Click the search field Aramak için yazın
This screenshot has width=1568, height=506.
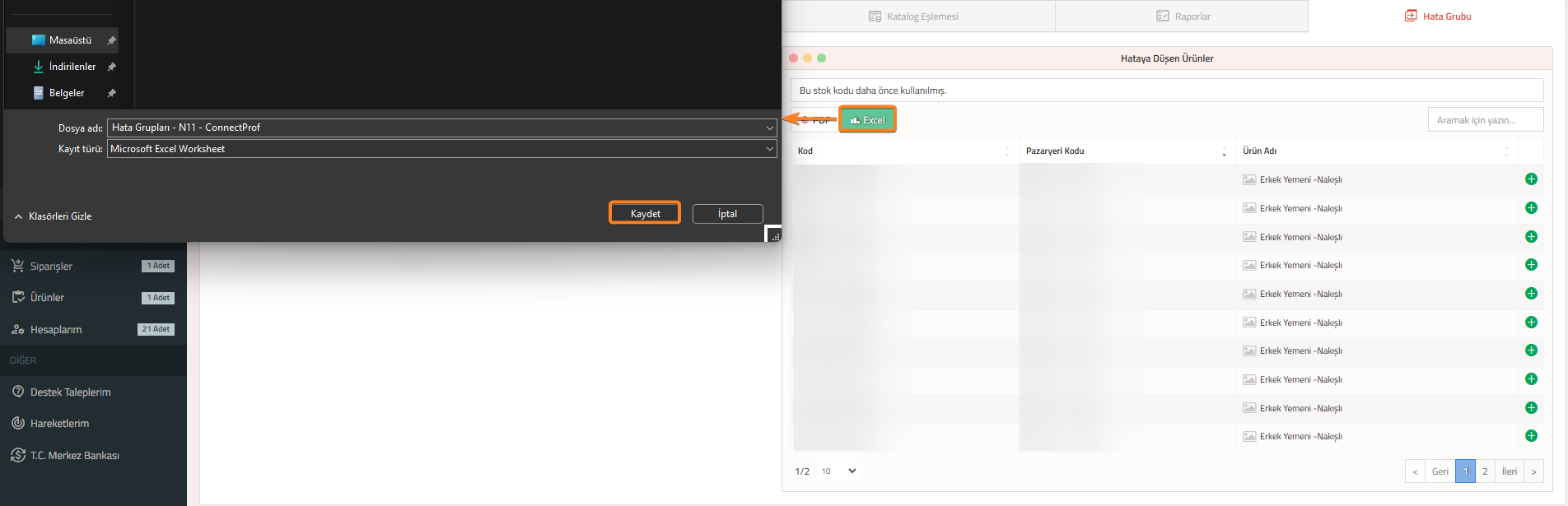coord(1485,120)
